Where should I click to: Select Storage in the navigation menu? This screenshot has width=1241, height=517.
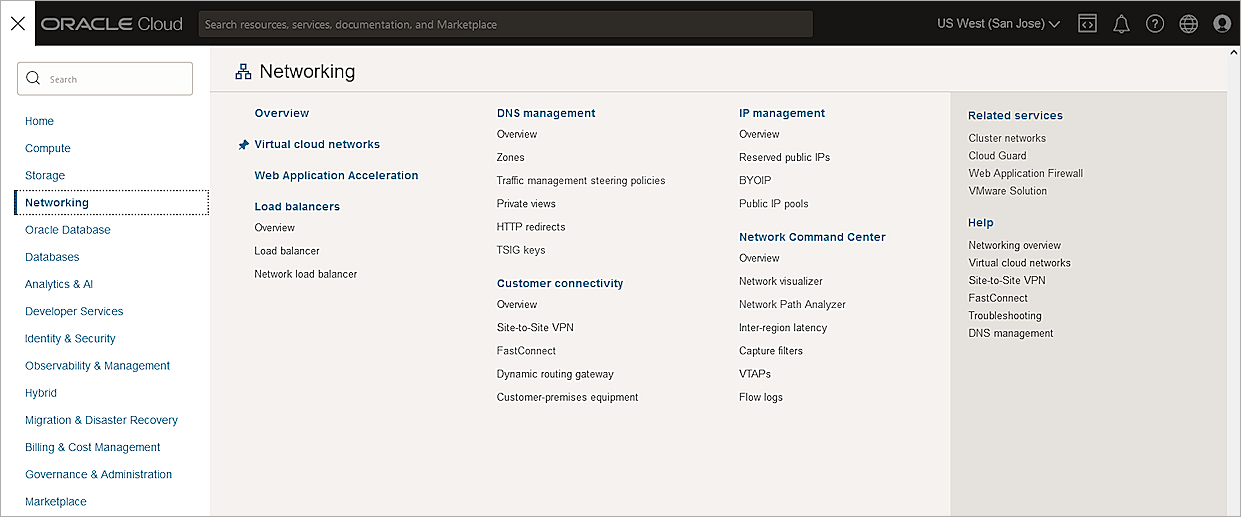(45, 175)
